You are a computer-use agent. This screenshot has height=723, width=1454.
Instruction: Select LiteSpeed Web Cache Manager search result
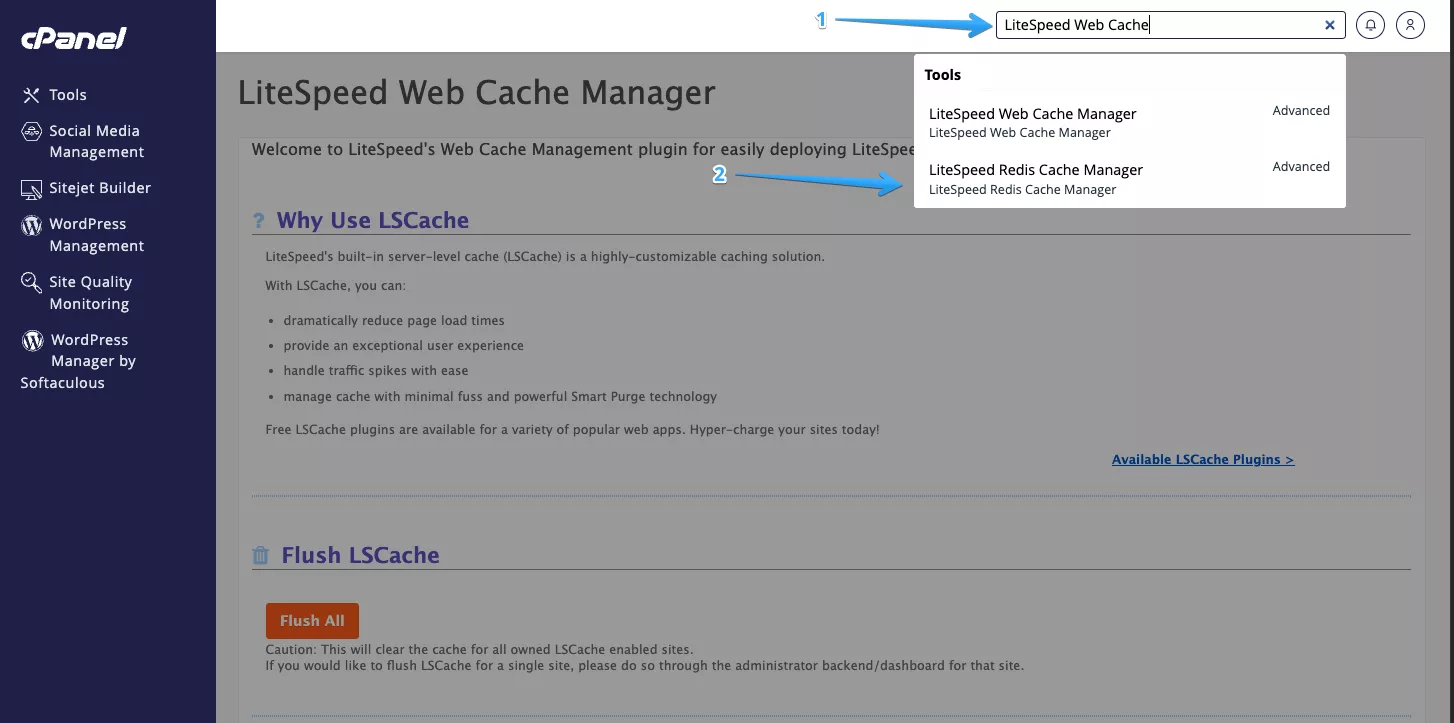click(x=1033, y=113)
